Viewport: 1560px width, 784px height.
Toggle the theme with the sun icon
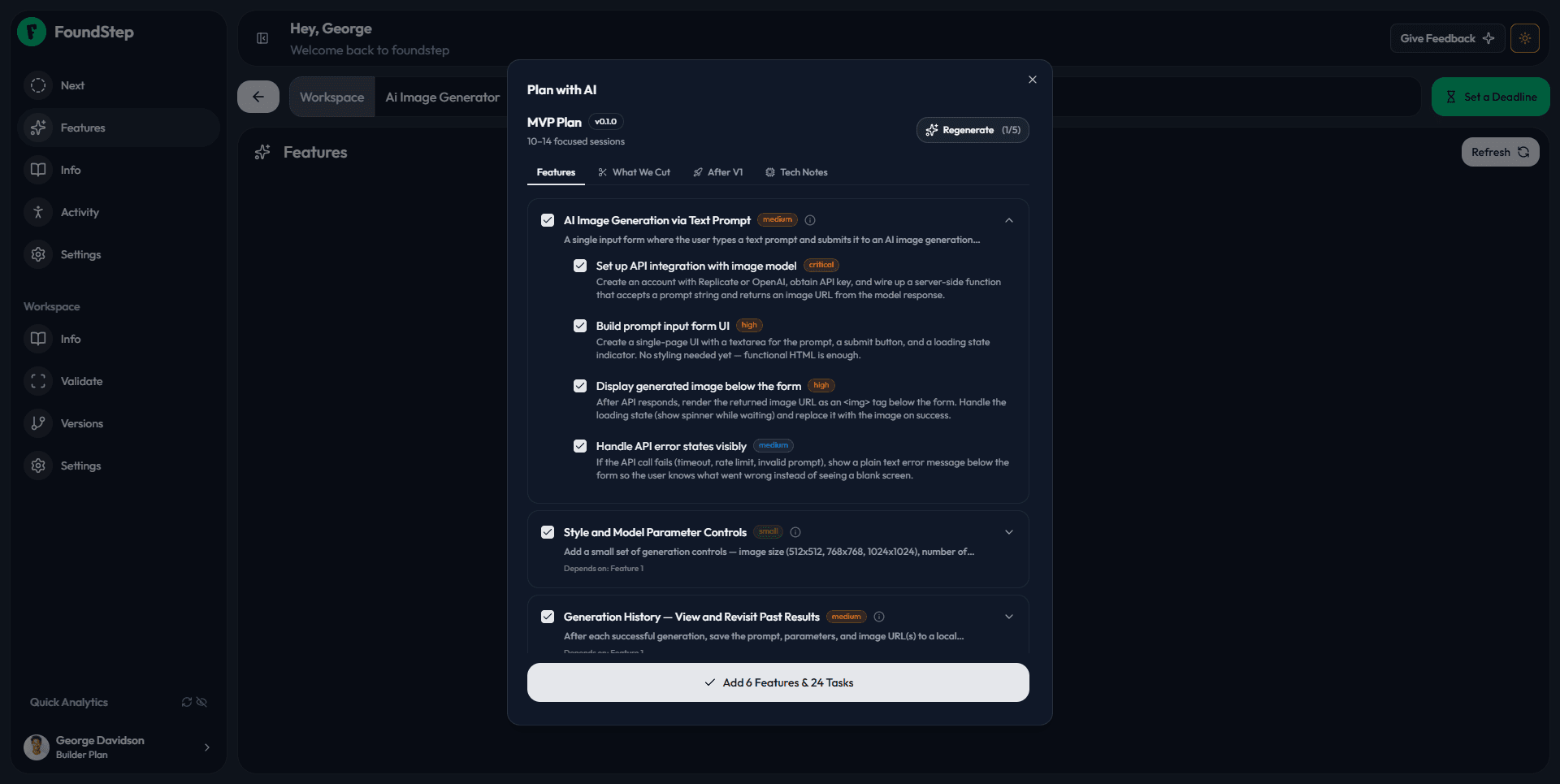click(x=1525, y=37)
